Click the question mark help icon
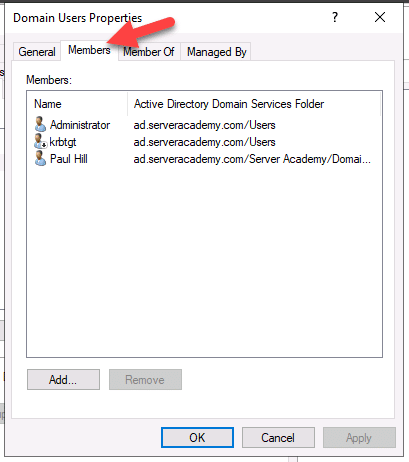 tap(335, 17)
